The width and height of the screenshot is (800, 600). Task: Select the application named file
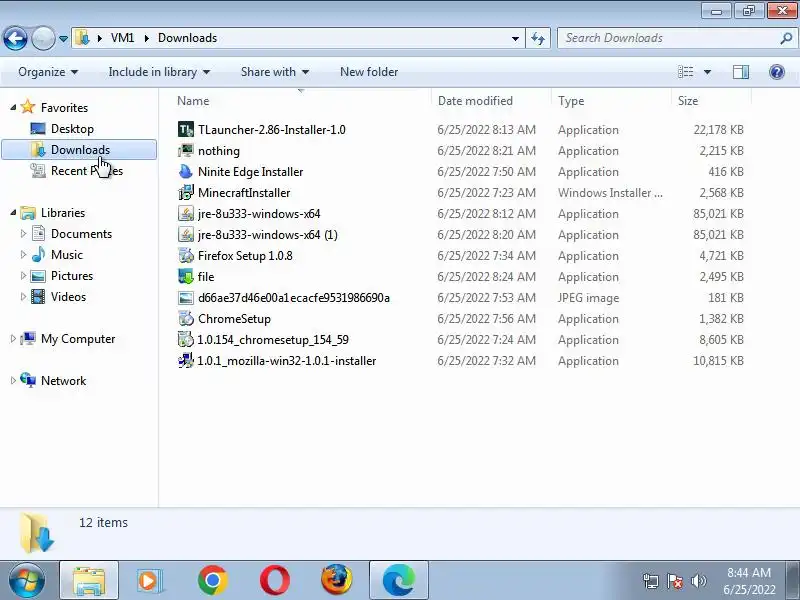click(x=206, y=277)
